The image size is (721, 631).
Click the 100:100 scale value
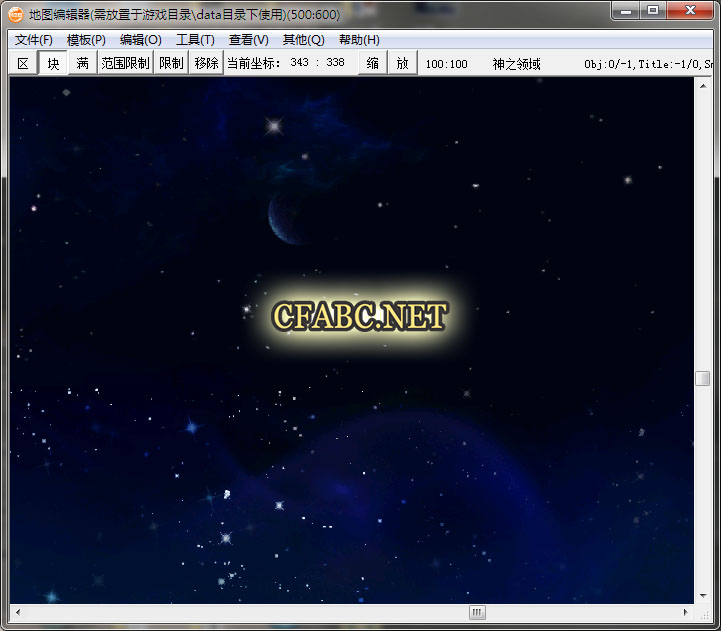click(x=446, y=64)
